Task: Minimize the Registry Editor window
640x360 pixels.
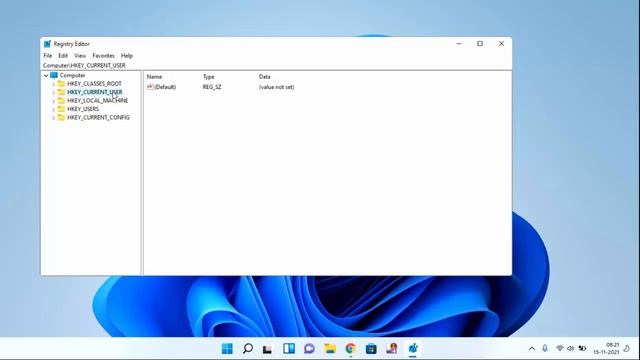Action: tap(459, 44)
